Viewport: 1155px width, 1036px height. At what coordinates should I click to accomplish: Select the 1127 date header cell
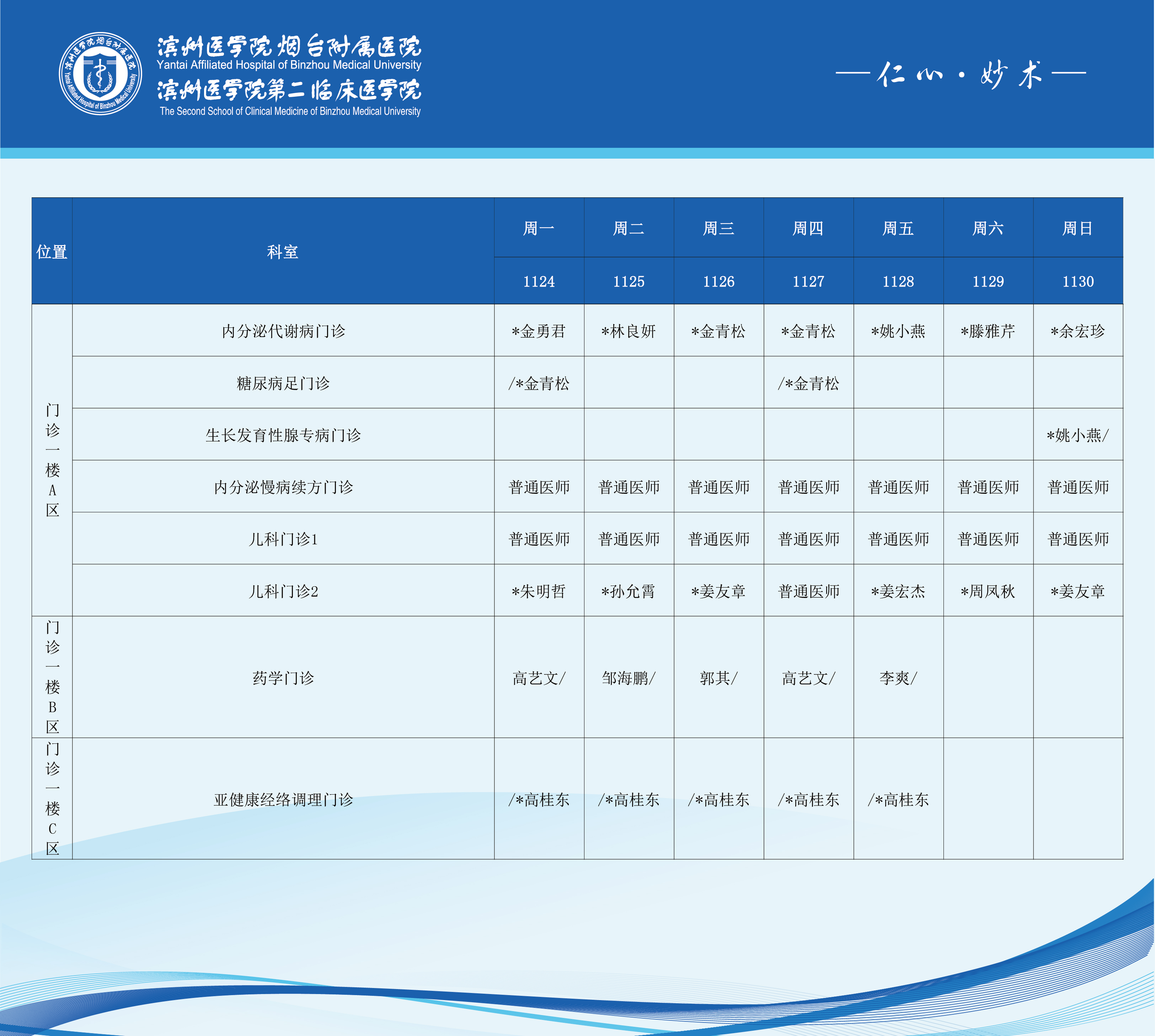coord(808,281)
